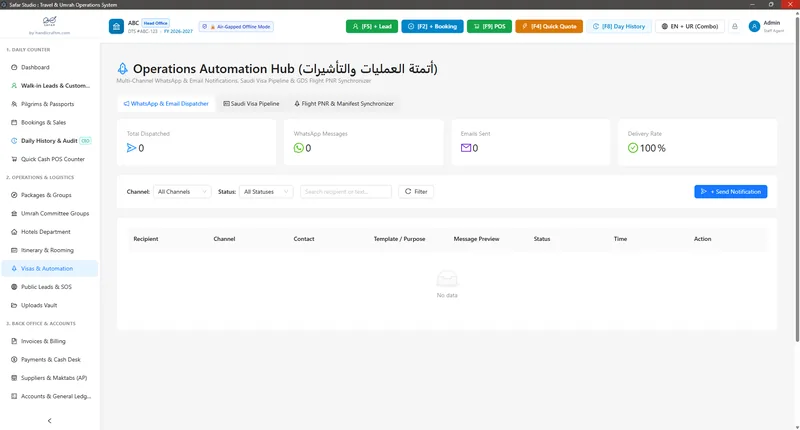Click the Contact column header
This screenshot has height=430, width=800.
pos(304,239)
